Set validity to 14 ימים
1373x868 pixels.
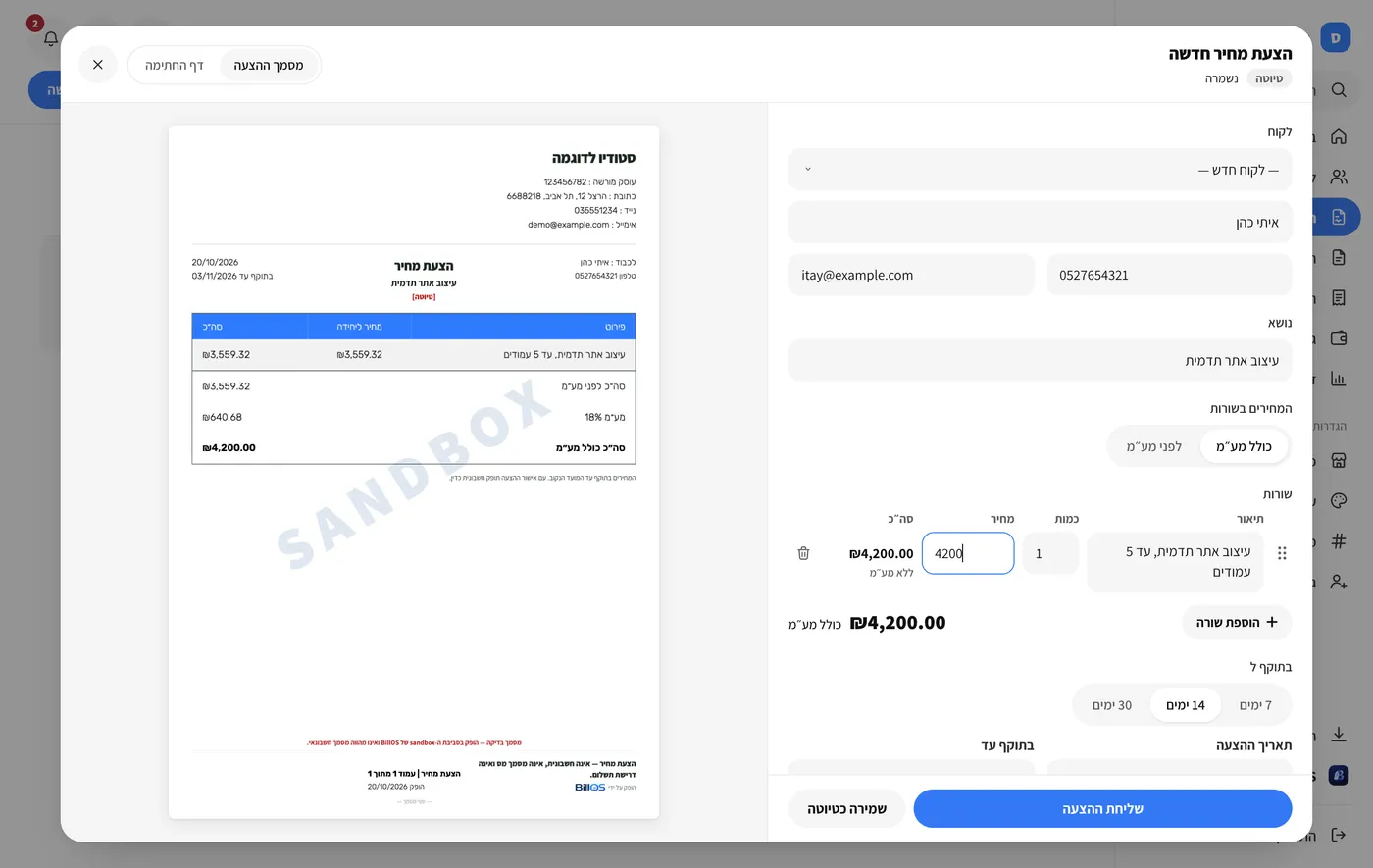coord(1186,705)
